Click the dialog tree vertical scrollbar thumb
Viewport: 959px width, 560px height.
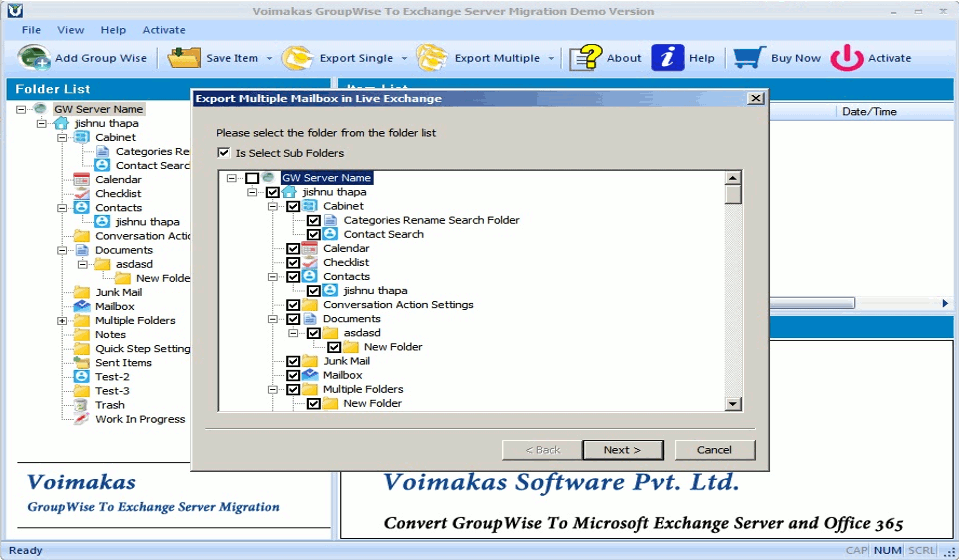(733, 194)
